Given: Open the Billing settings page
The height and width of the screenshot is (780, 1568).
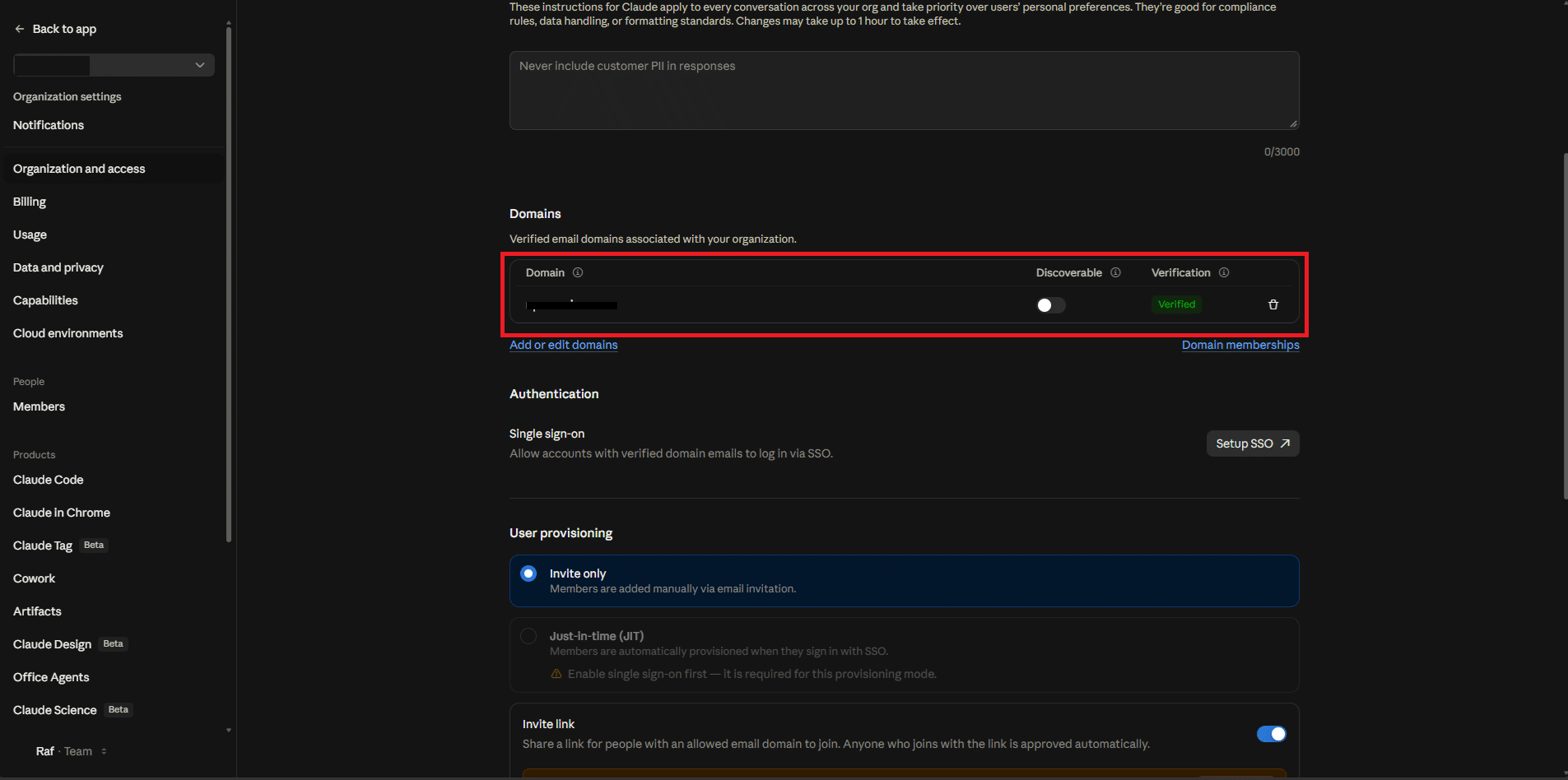Looking at the screenshot, I should point(30,202).
